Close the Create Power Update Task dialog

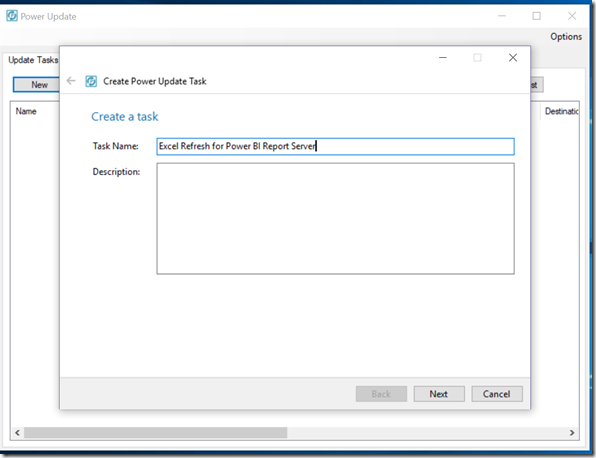click(513, 57)
